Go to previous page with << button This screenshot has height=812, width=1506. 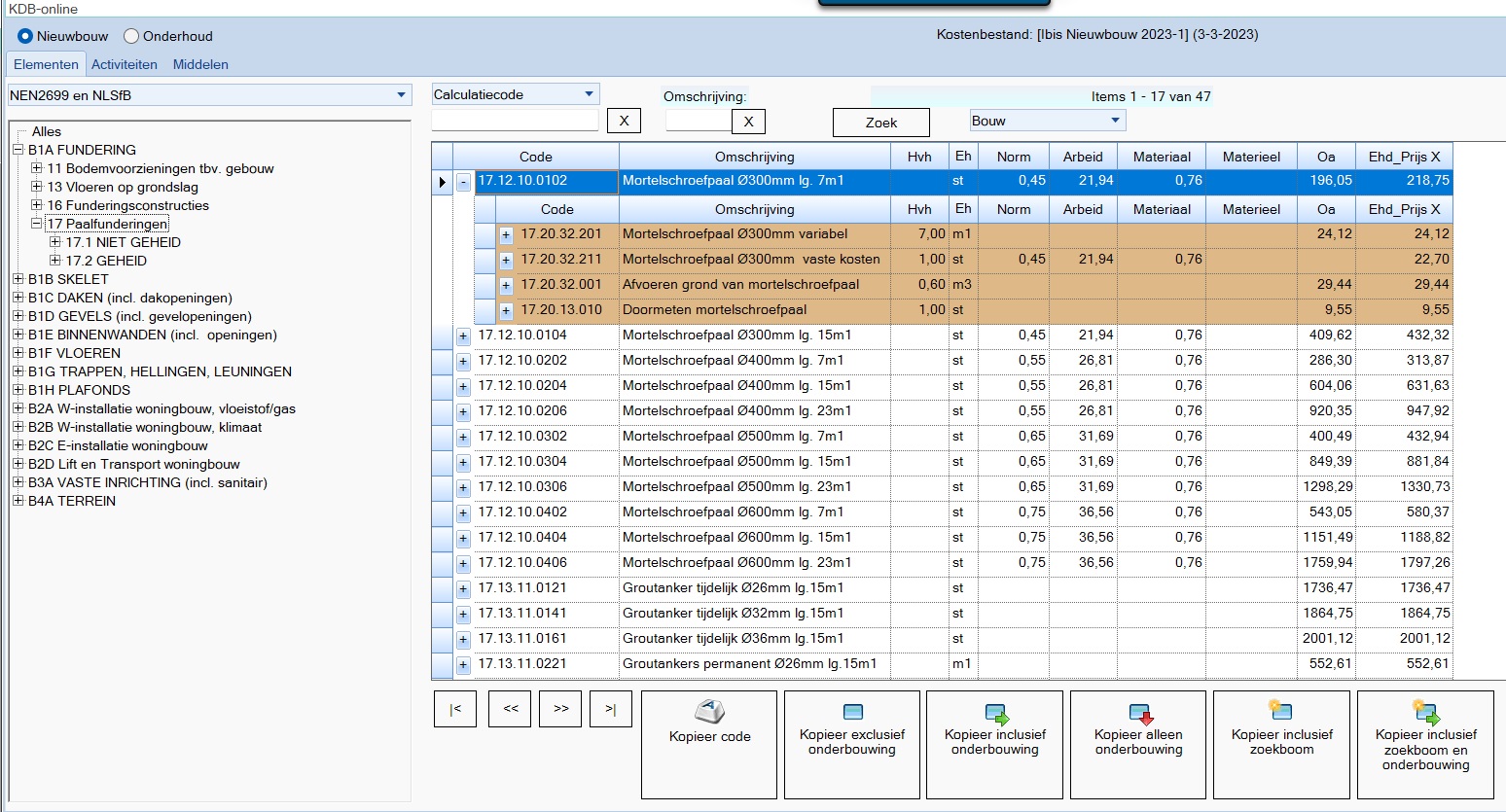tap(511, 709)
